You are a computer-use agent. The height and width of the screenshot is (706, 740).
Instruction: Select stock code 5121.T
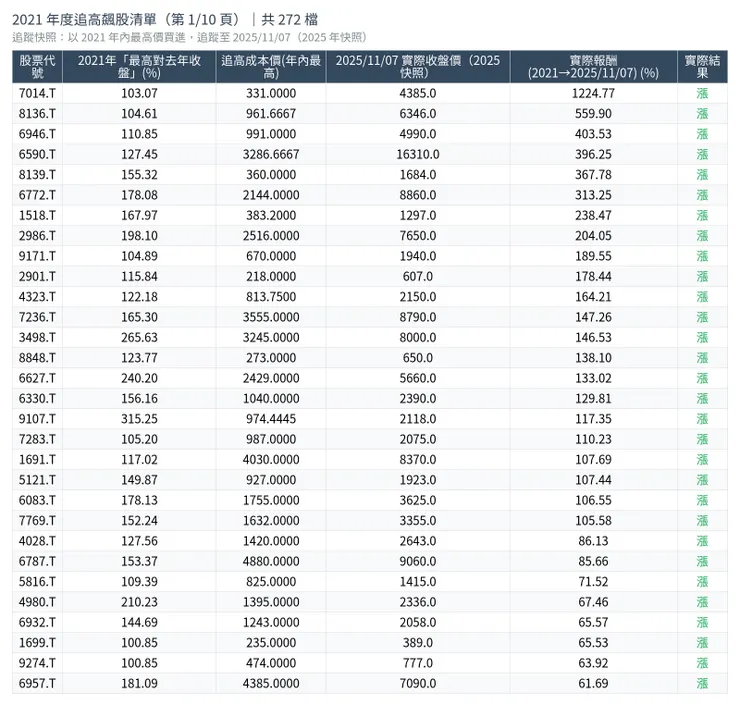pyautogui.click(x=37, y=480)
